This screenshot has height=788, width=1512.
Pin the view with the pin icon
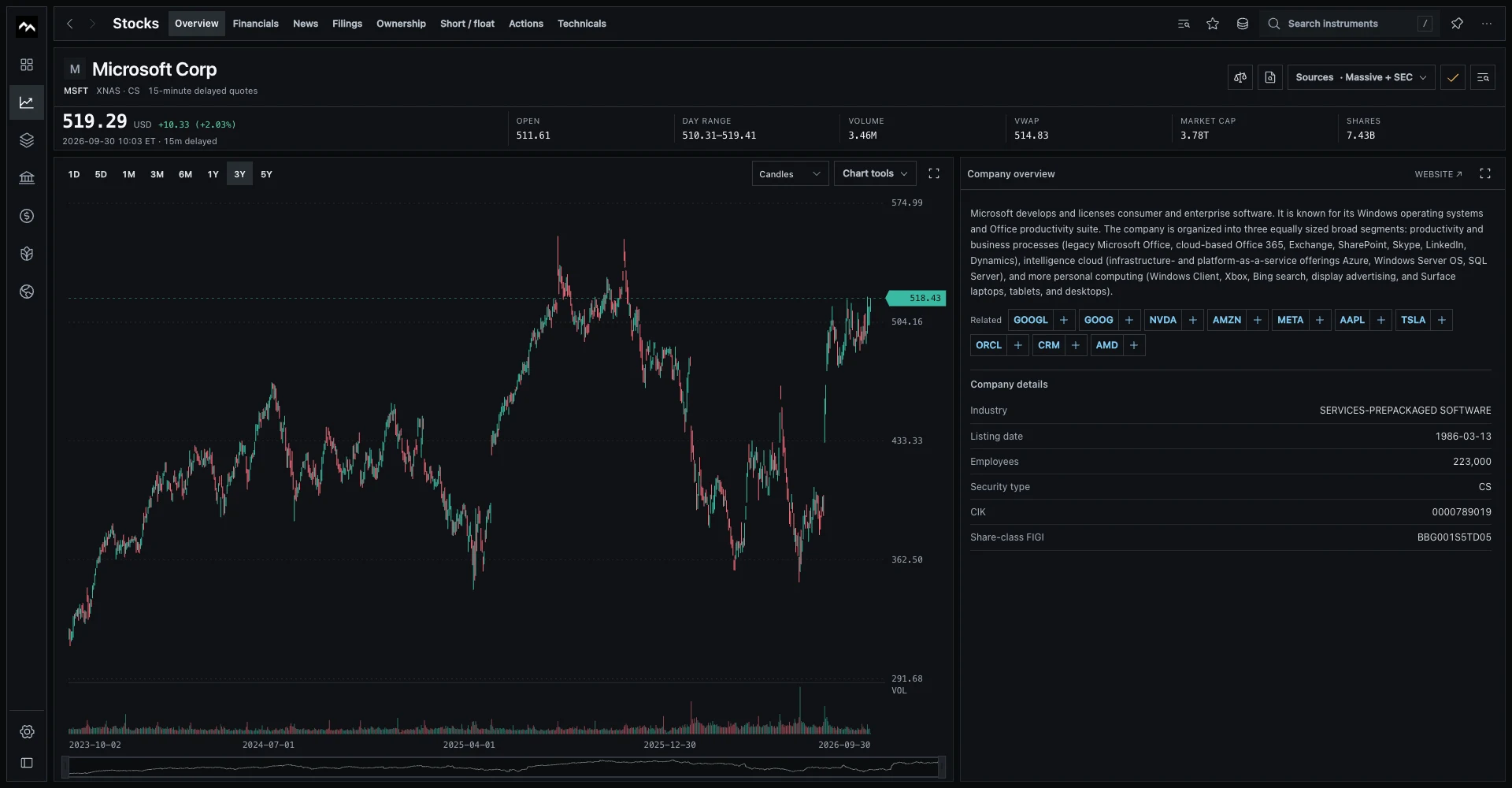click(1457, 24)
